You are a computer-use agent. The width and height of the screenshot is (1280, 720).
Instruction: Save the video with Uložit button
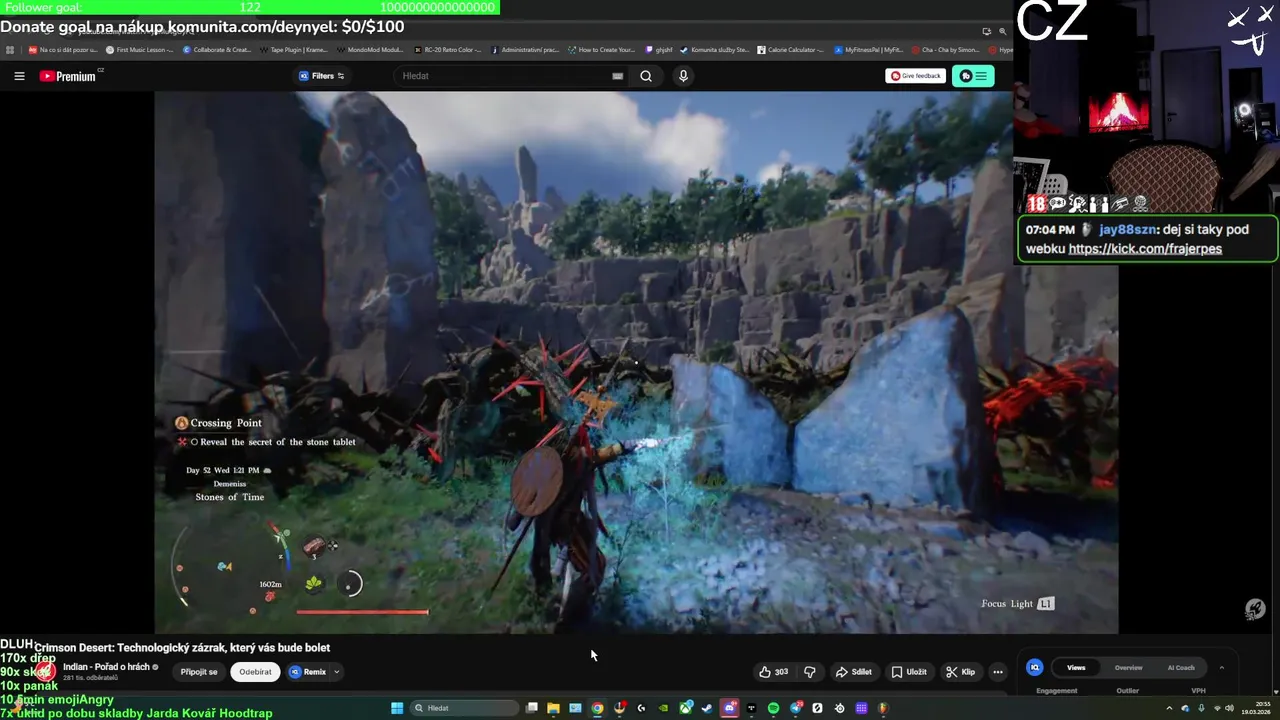point(909,672)
